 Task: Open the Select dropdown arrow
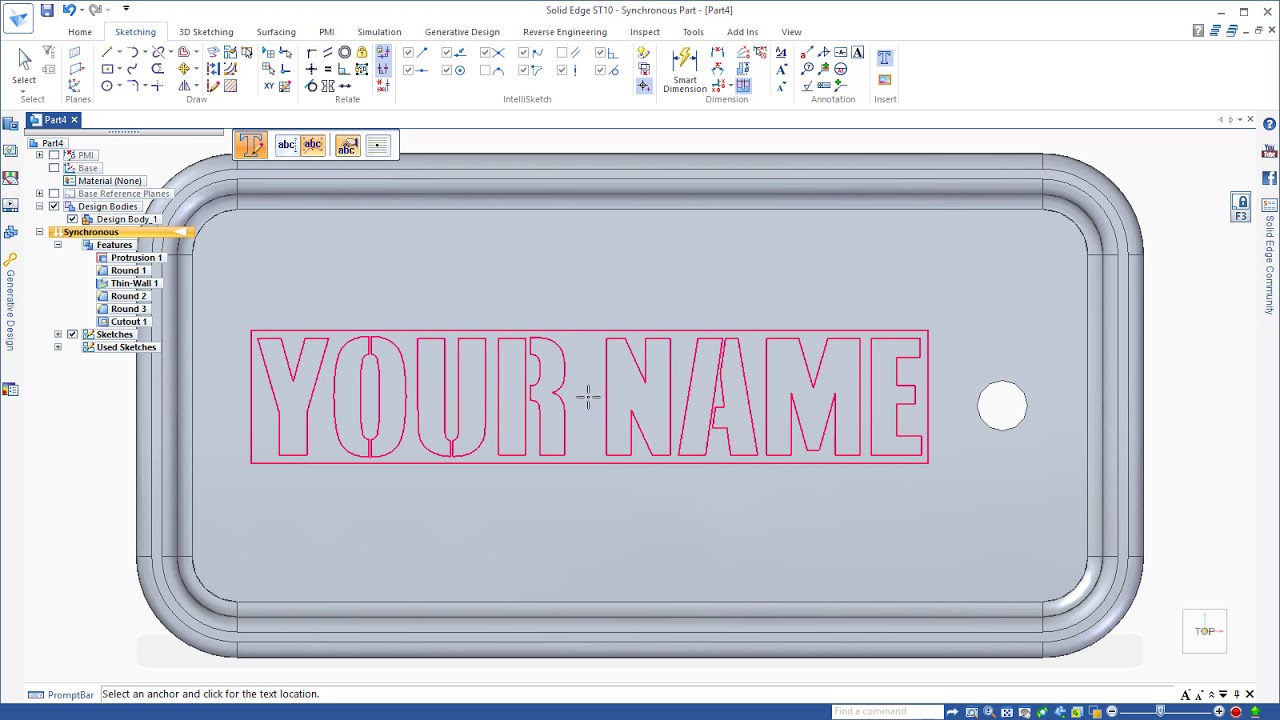coord(24,89)
